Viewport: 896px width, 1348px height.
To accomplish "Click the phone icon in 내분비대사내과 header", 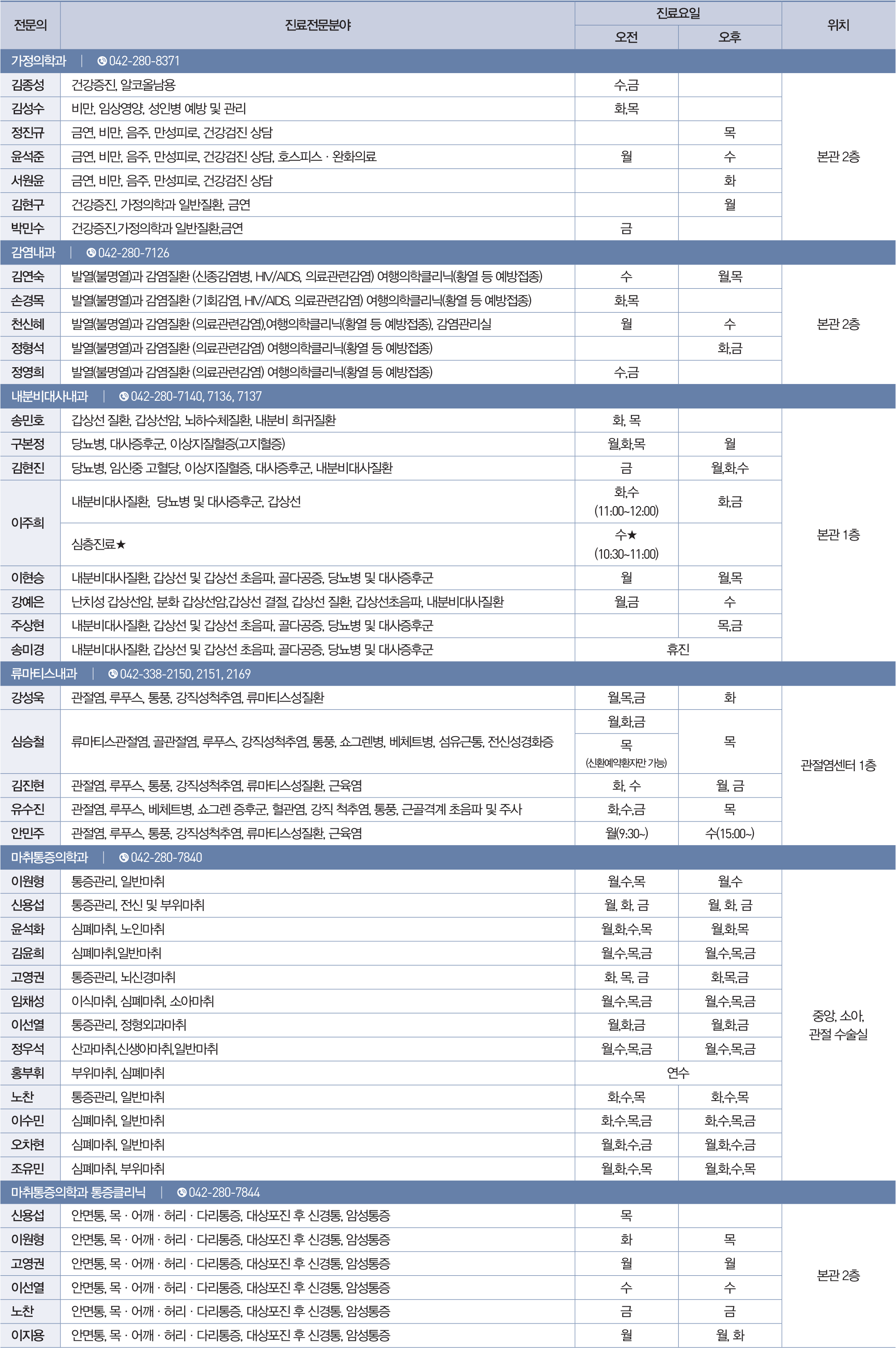I will (x=123, y=397).
